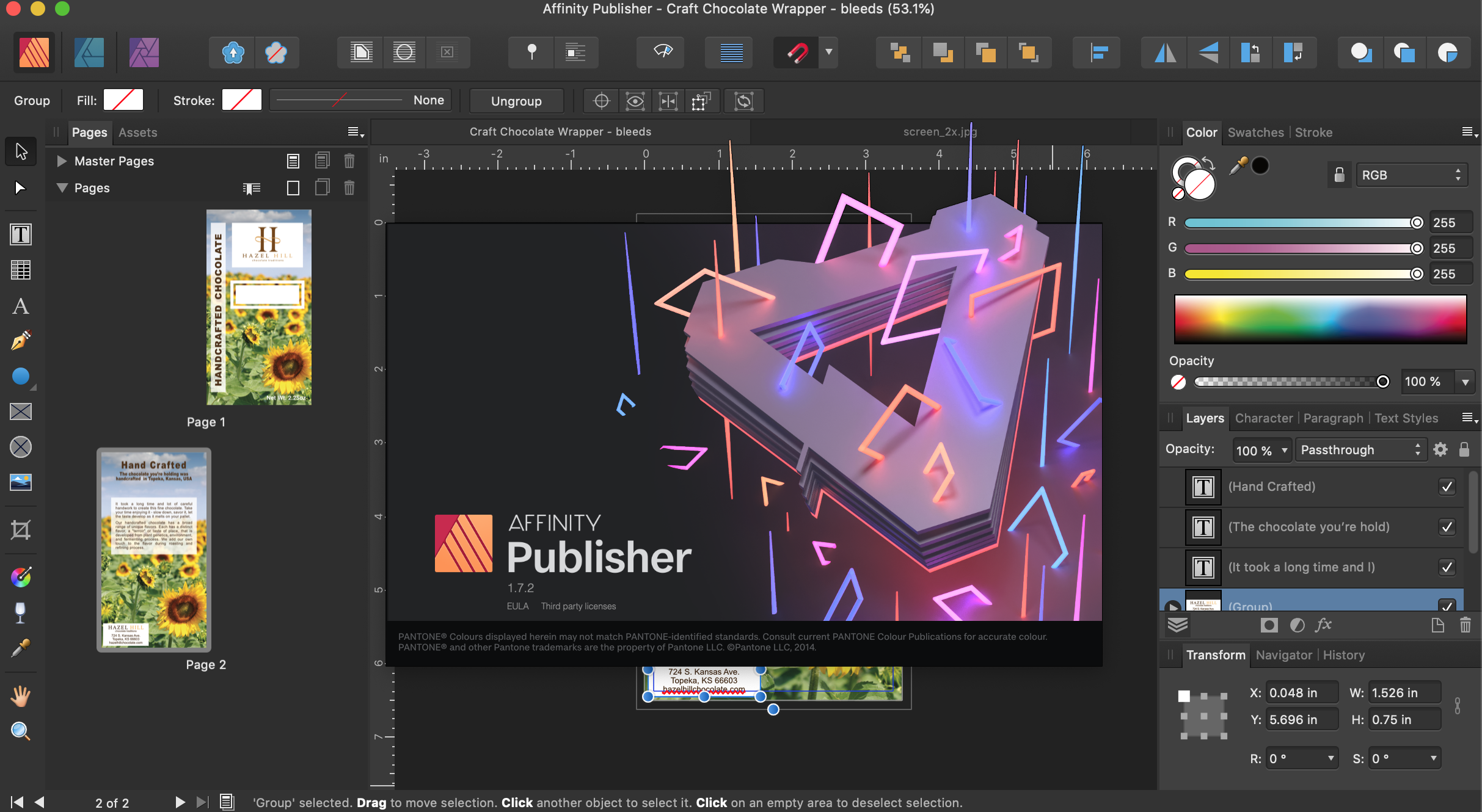
Task: Toggle the aspect ratio link in Transform
Action: tap(1458, 706)
